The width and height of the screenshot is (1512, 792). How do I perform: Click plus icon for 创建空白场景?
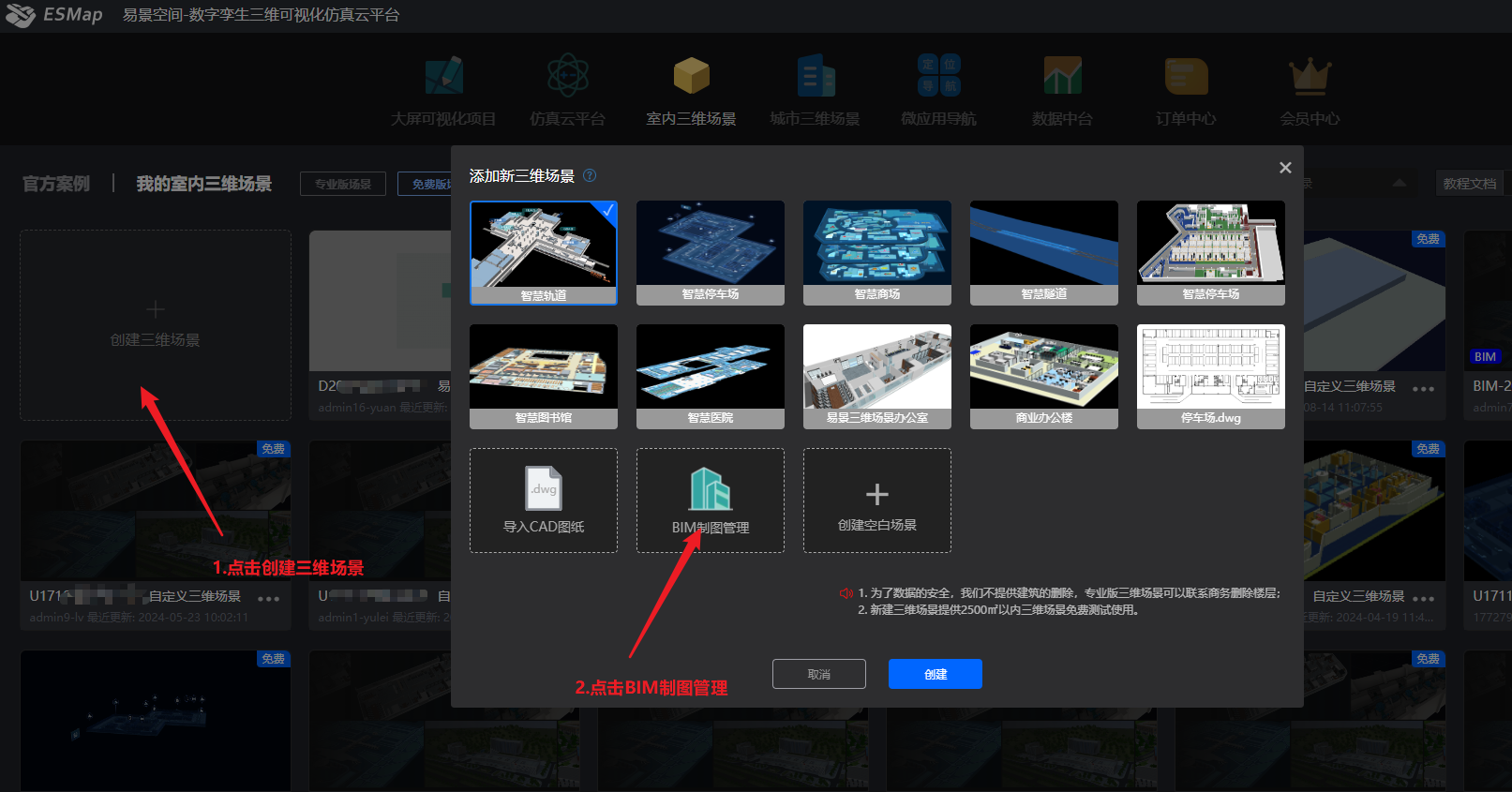tap(877, 494)
